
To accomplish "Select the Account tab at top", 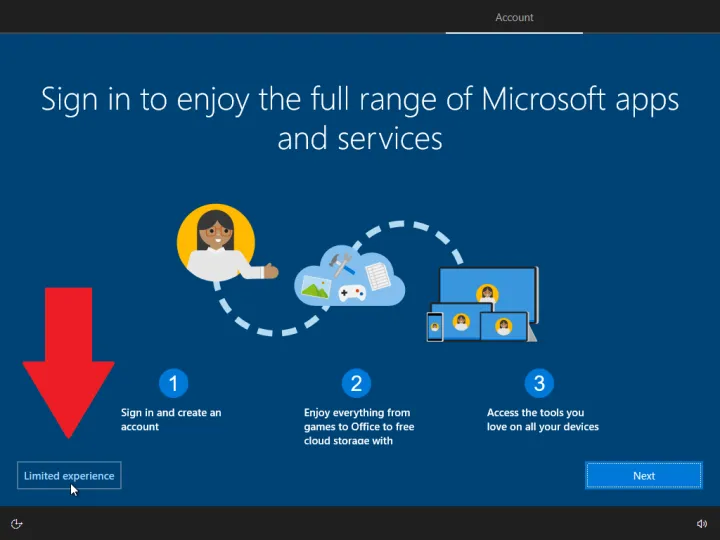I will pyautogui.click(x=514, y=17).
